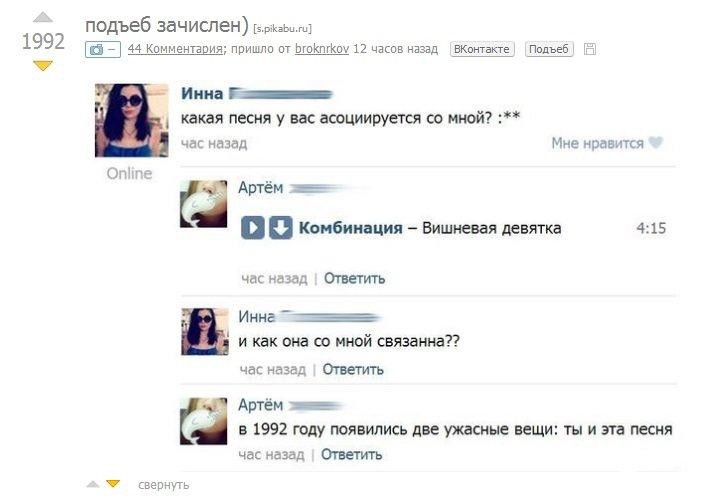The image size is (722, 504).
Task: Upvote the post with the arrow above 1992
Action: 43,17
